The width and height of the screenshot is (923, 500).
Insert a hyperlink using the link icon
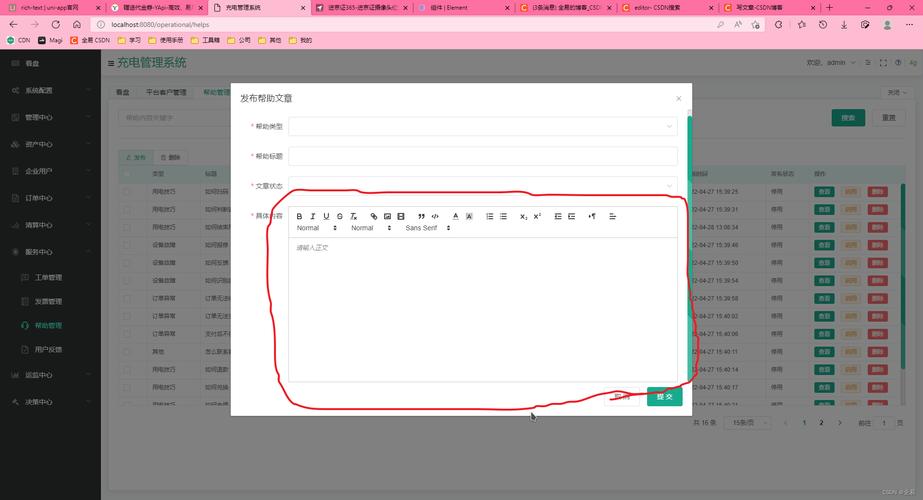tap(374, 216)
